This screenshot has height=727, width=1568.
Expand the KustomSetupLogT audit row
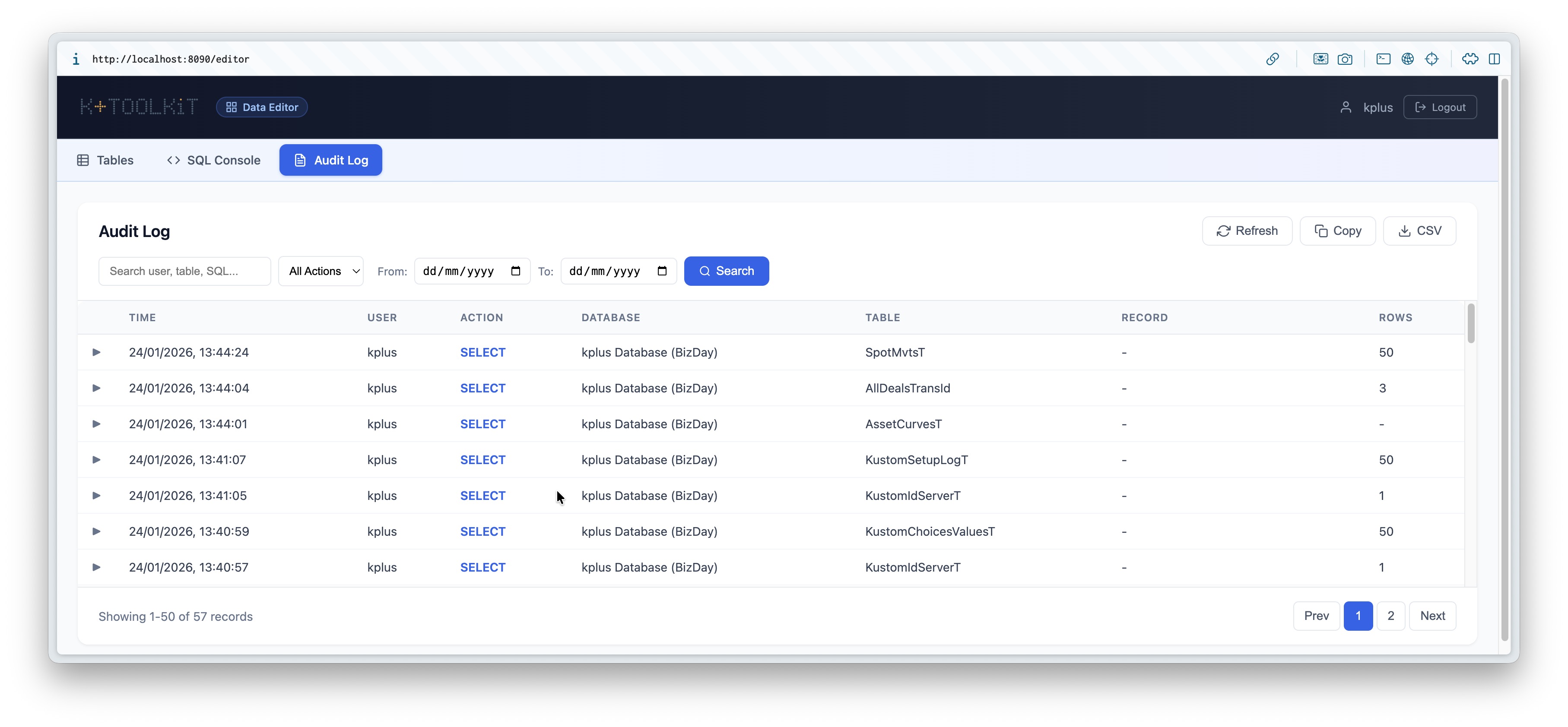tap(96, 460)
